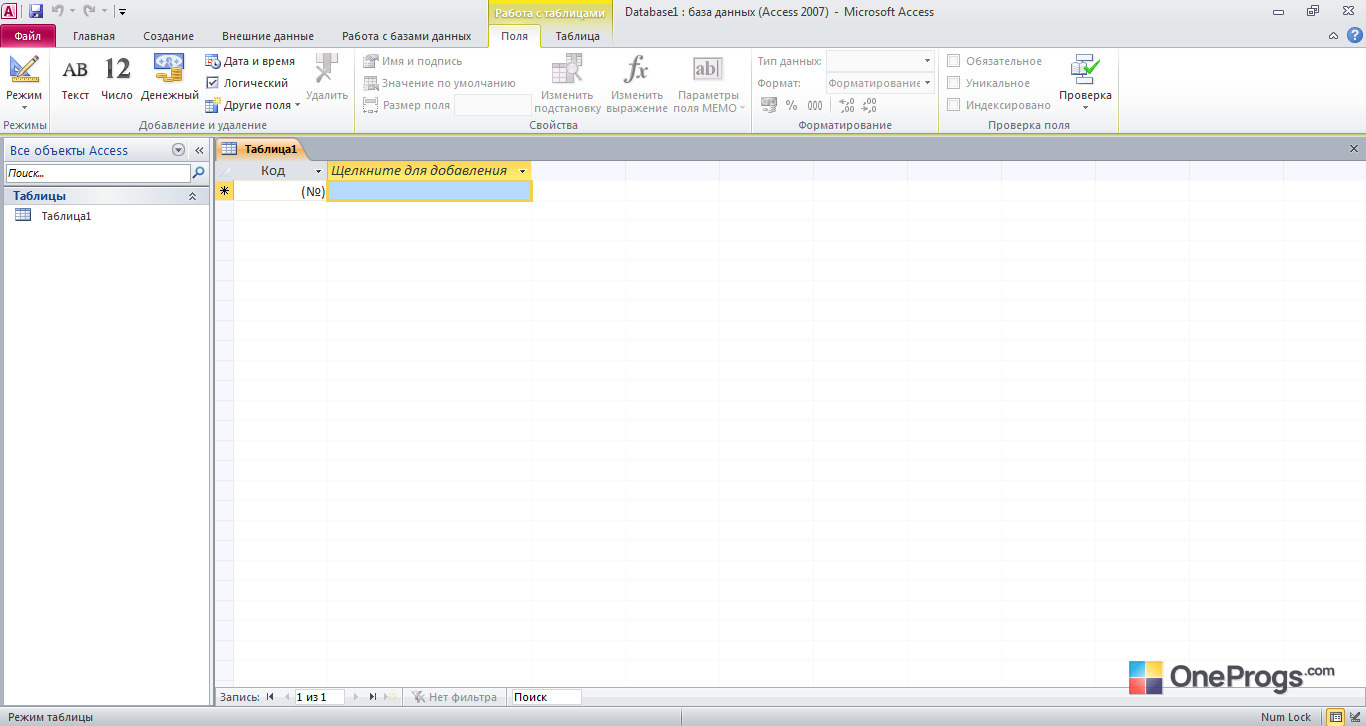Click the Размер поля input box
The image size is (1366, 726).
pos(493,105)
